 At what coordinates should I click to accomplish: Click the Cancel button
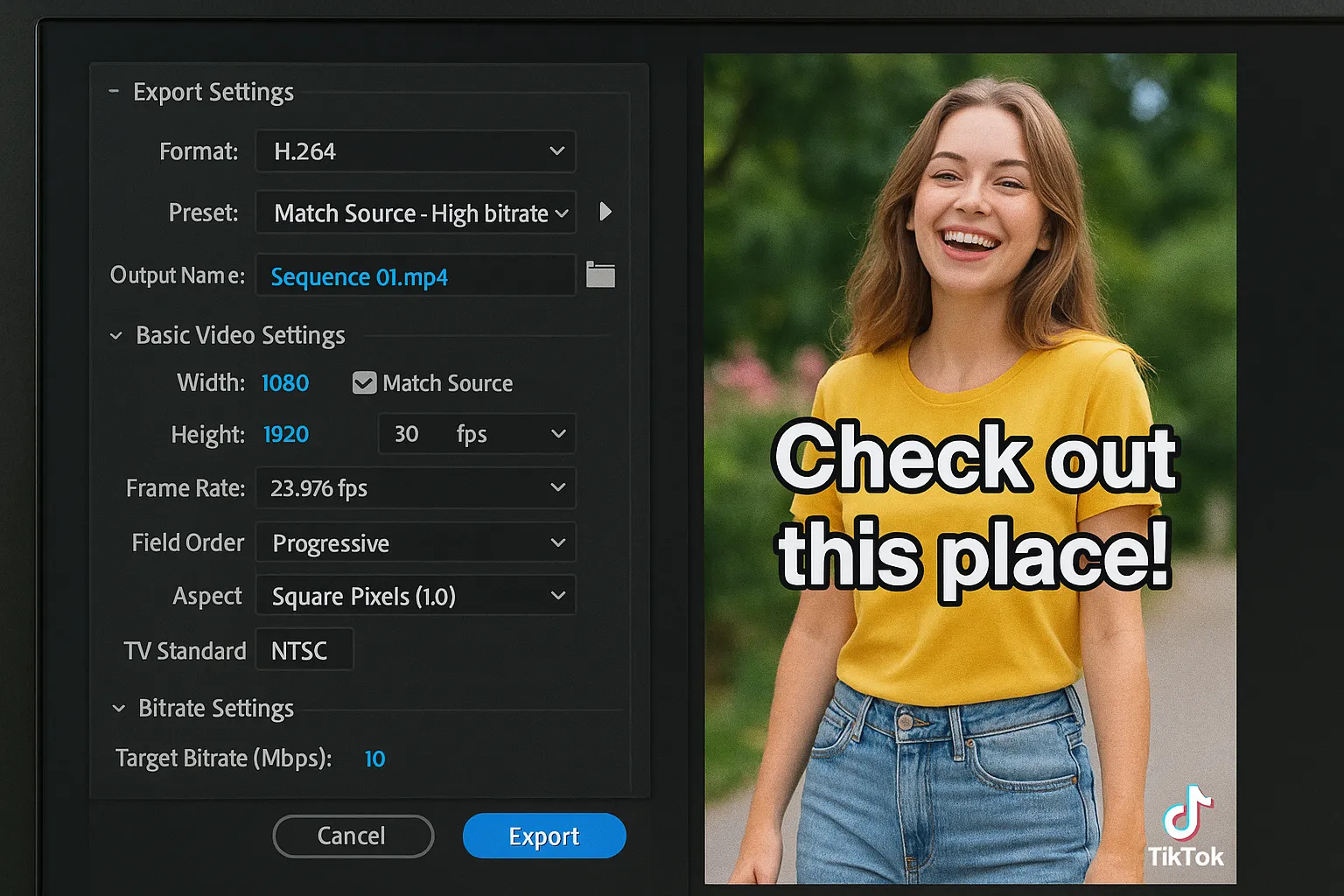tap(353, 836)
